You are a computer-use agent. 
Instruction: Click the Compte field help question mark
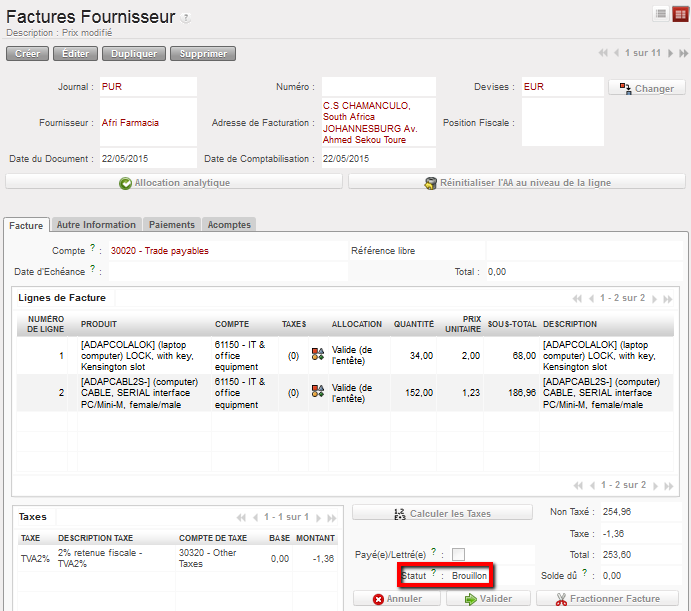tap(93, 249)
